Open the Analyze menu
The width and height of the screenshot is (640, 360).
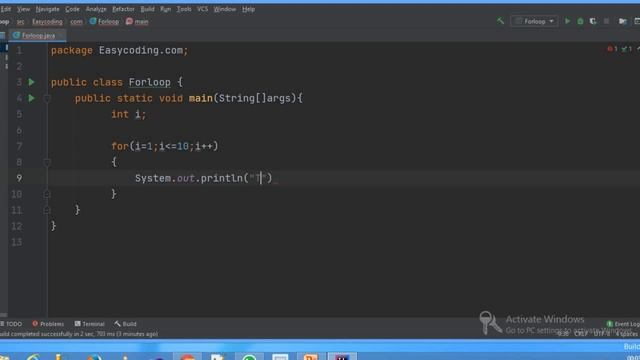96,9
